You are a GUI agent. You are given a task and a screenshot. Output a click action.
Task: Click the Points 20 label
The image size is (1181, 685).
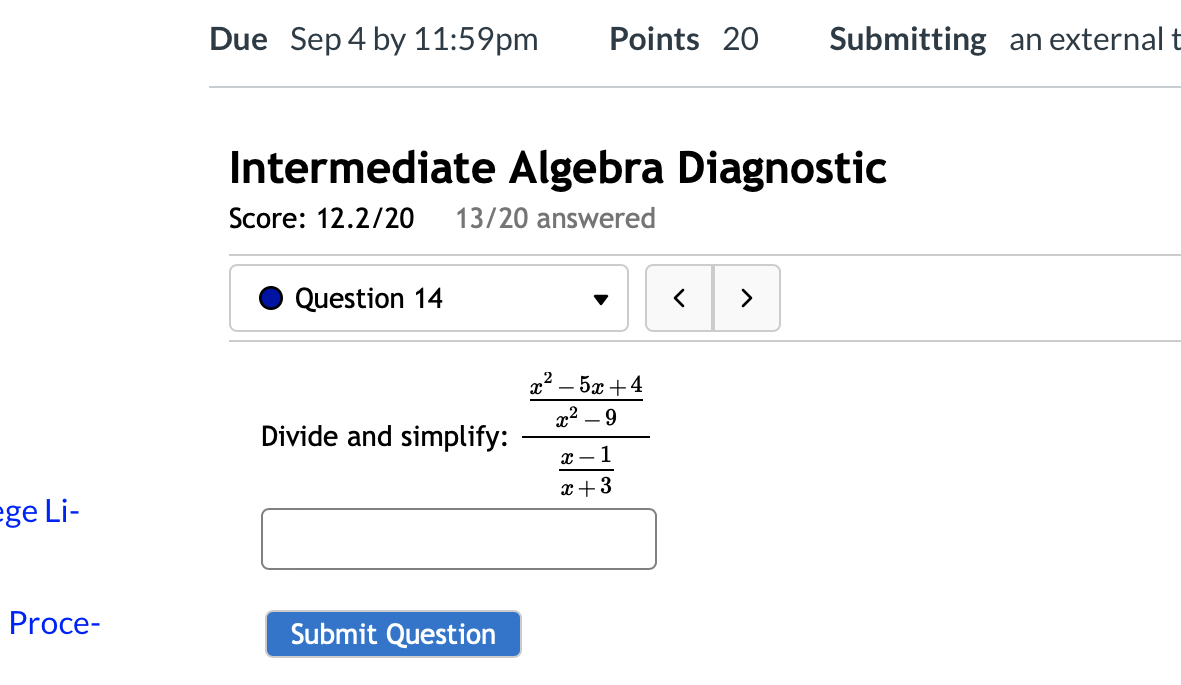684,40
